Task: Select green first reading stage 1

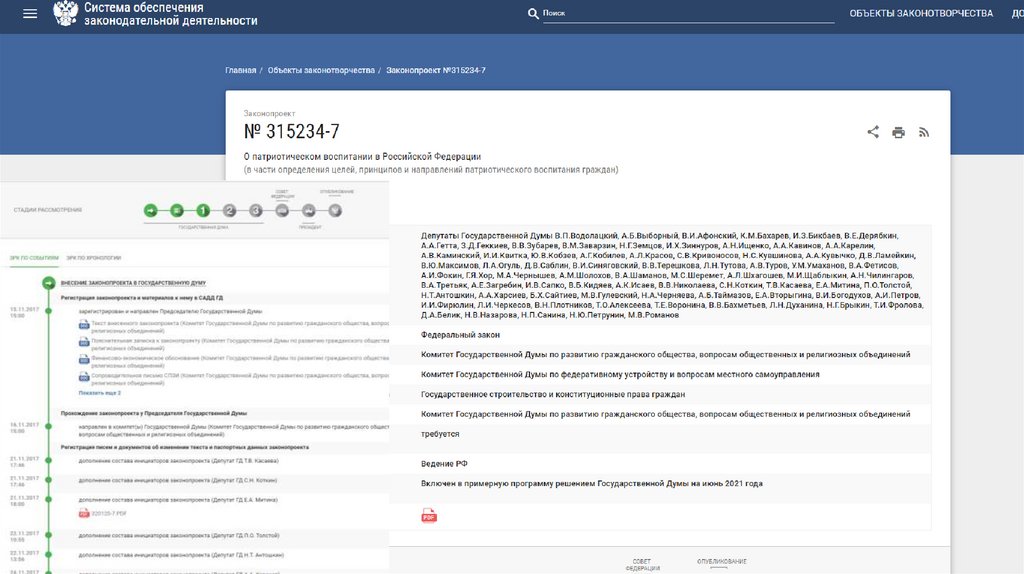Action: pos(203,210)
